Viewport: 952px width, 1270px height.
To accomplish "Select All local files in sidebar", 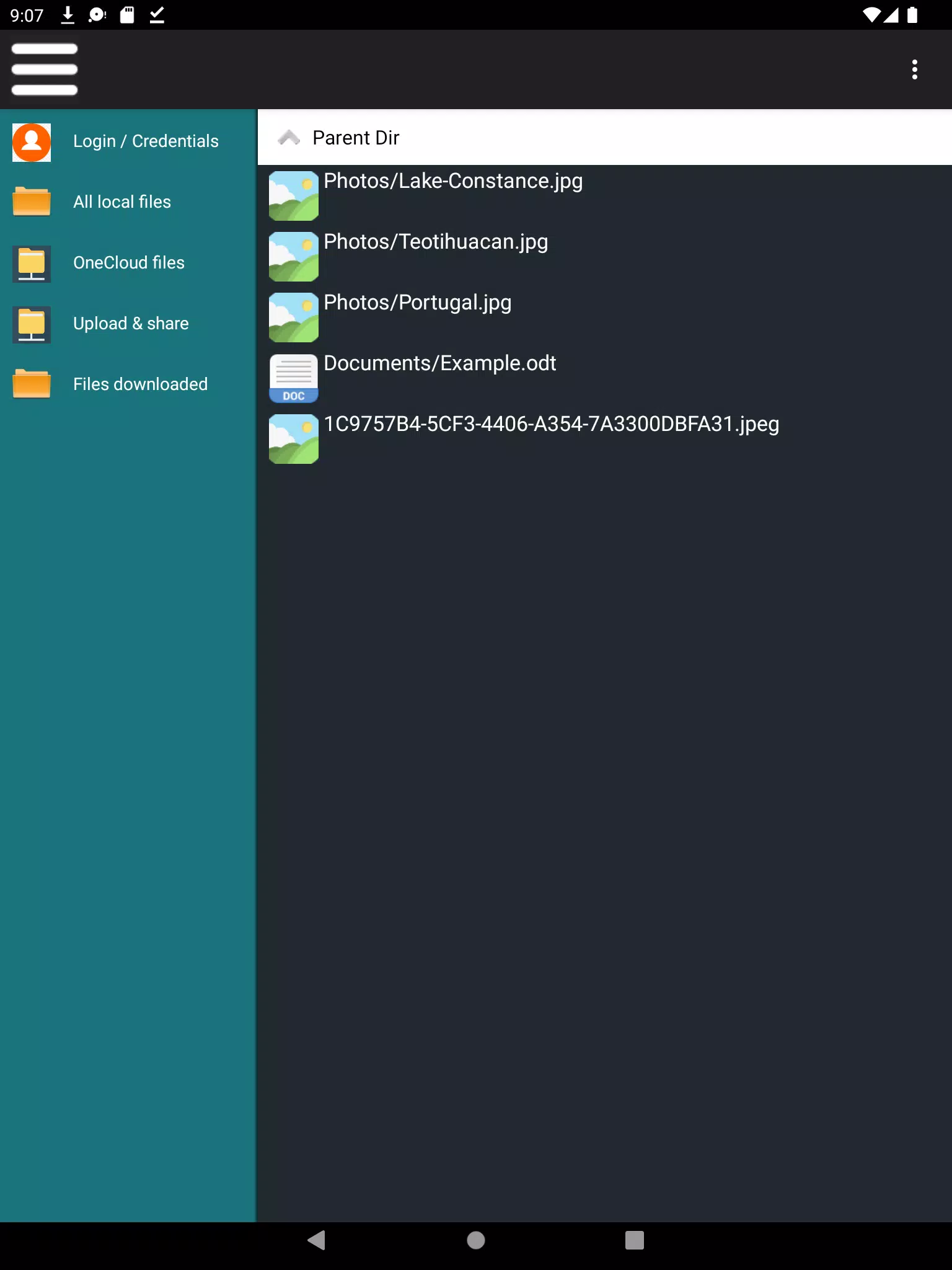I will [122, 202].
